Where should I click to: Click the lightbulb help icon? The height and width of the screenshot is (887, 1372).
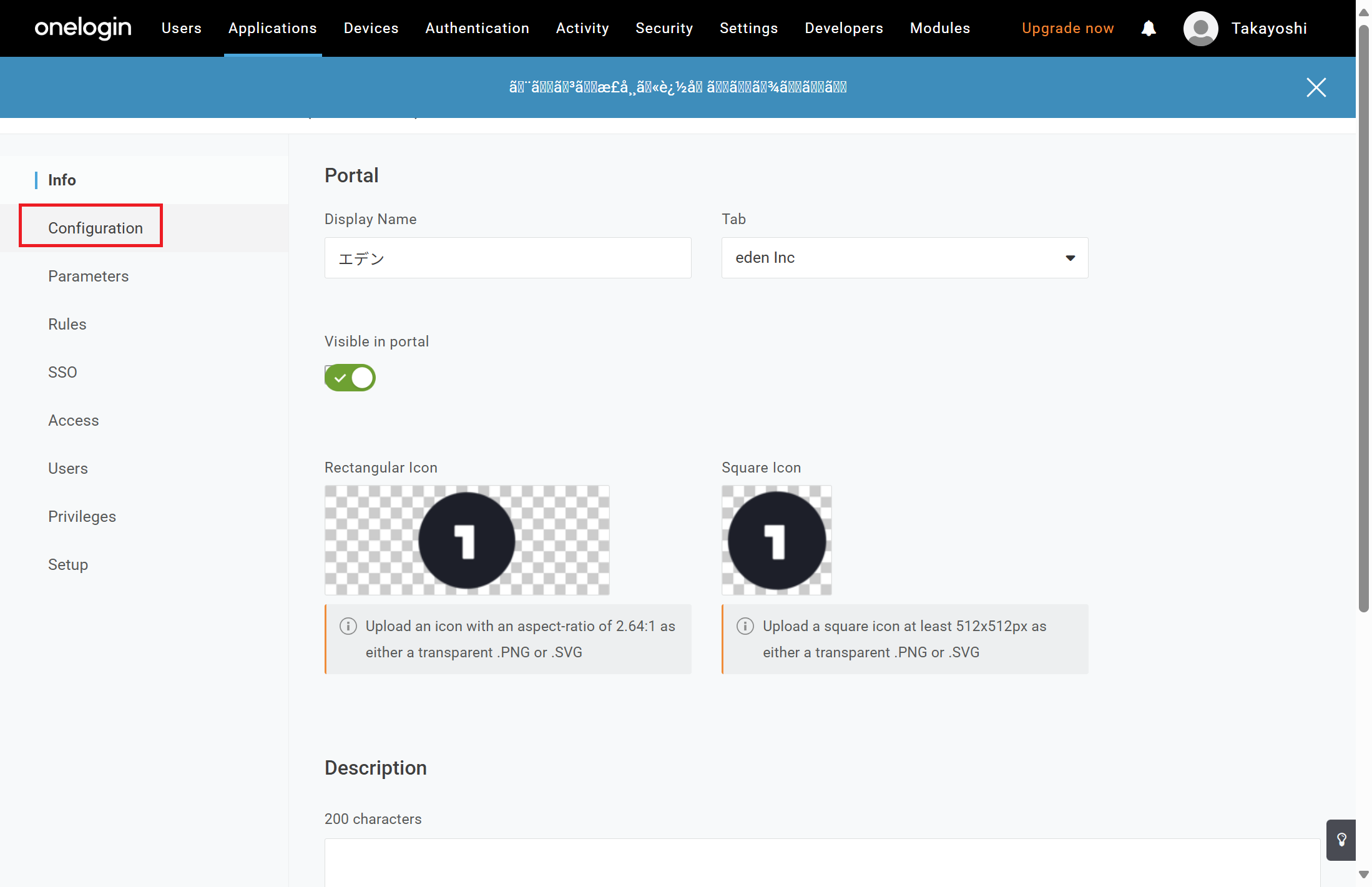coord(1341,840)
